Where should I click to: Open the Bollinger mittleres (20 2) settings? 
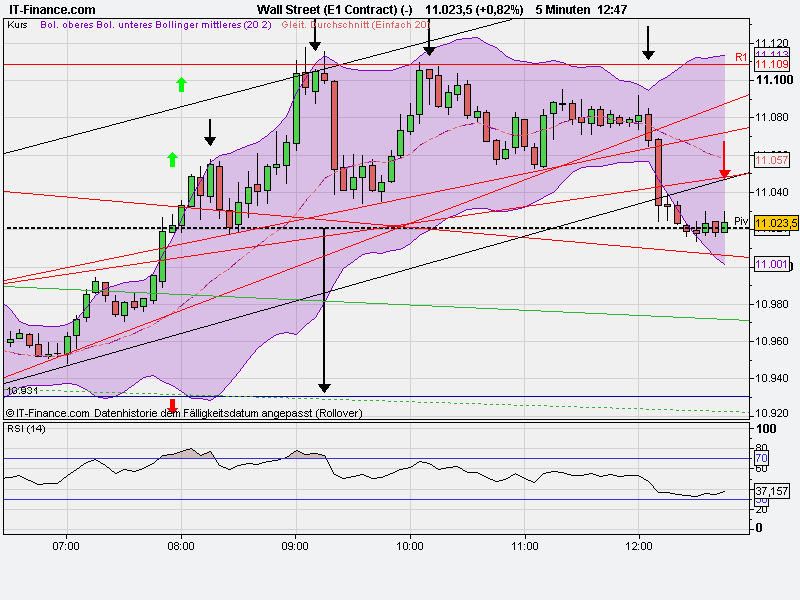(x=215, y=28)
